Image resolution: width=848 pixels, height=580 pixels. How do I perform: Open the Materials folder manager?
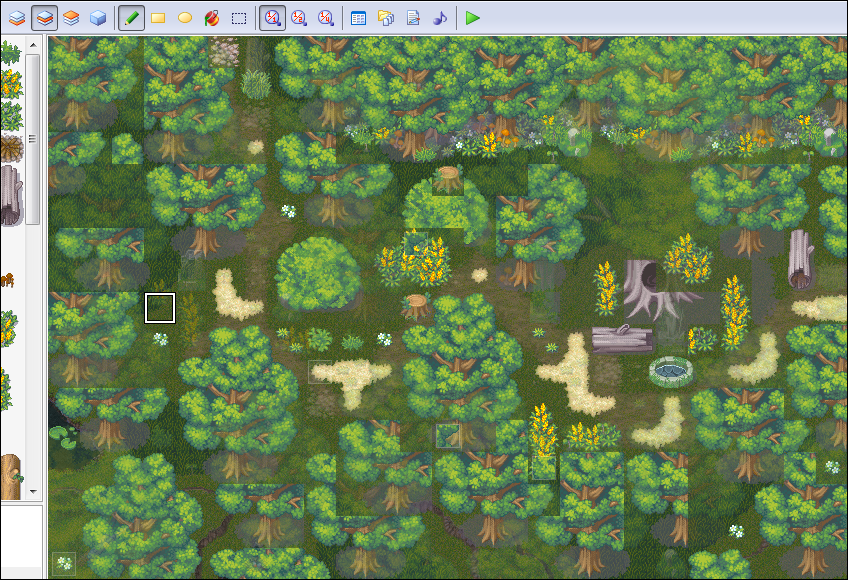click(x=386, y=18)
